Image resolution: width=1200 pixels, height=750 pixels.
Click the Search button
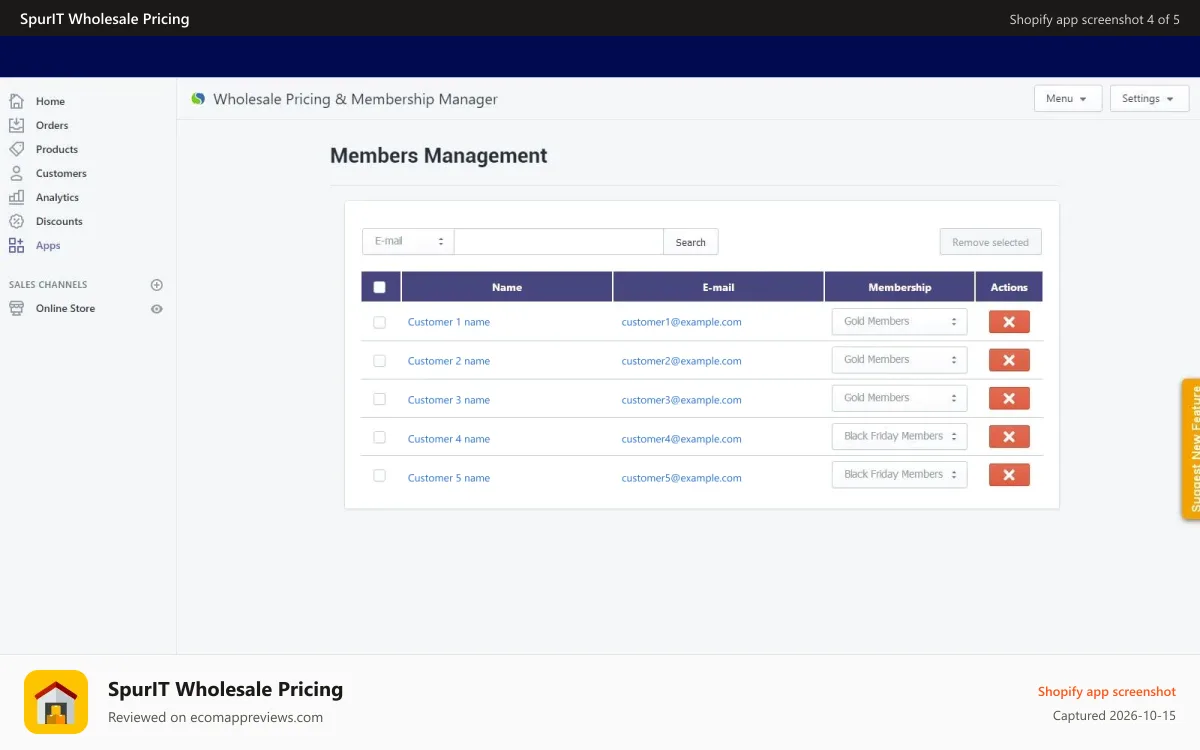[691, 242]
